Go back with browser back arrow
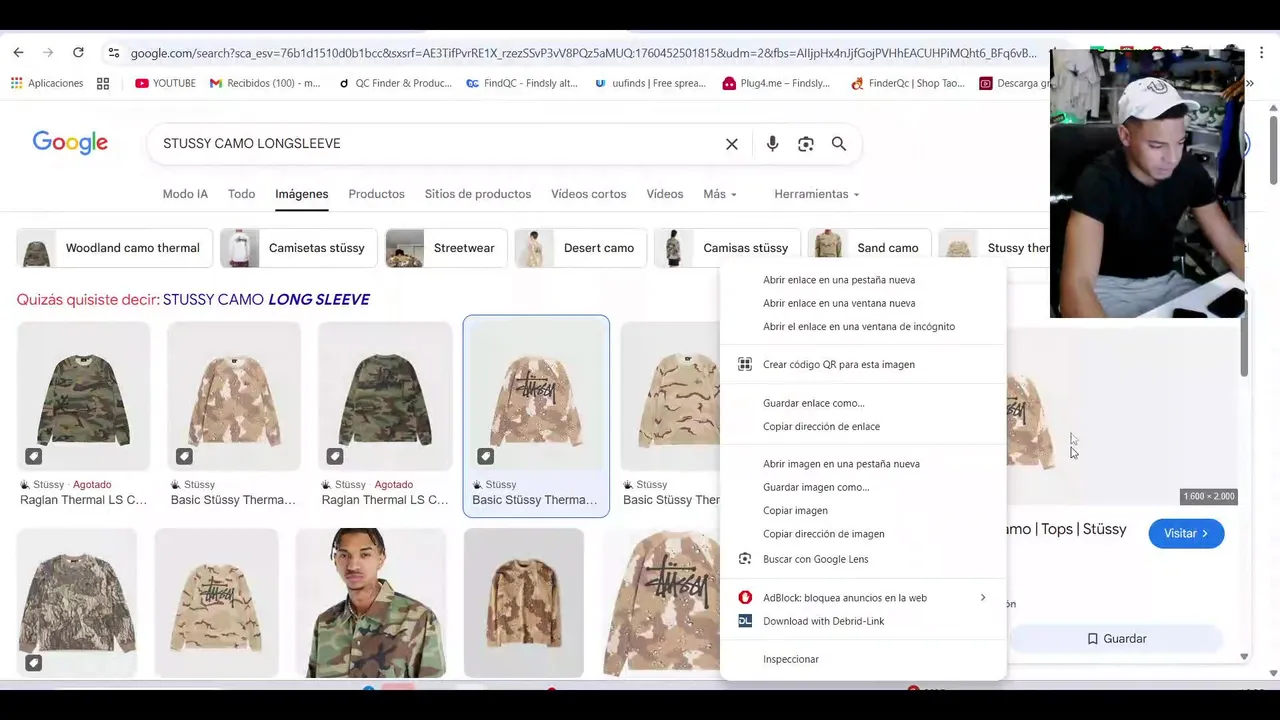 click(18, 52)
